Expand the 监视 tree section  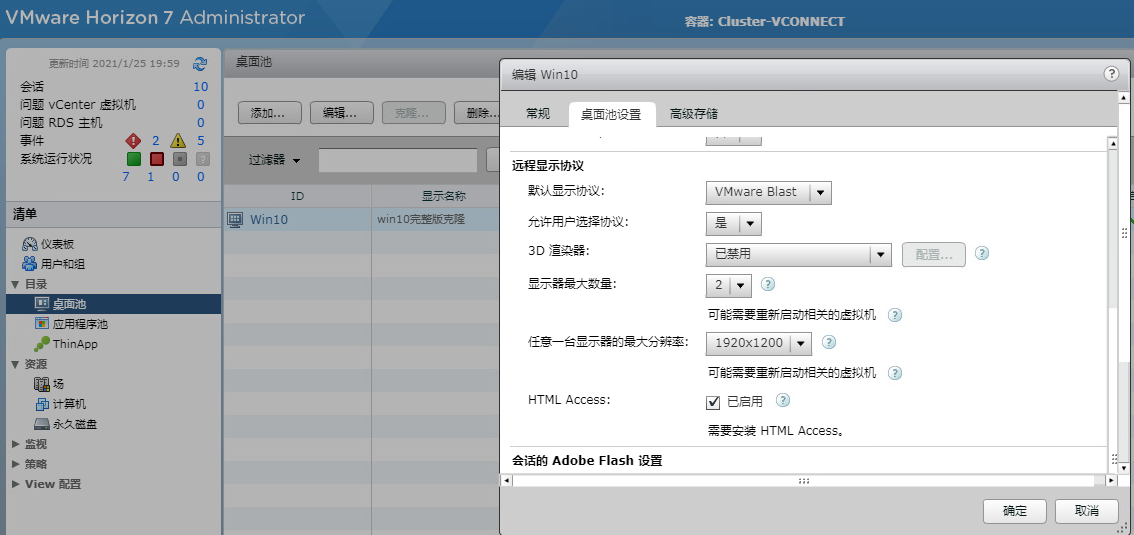16,444
